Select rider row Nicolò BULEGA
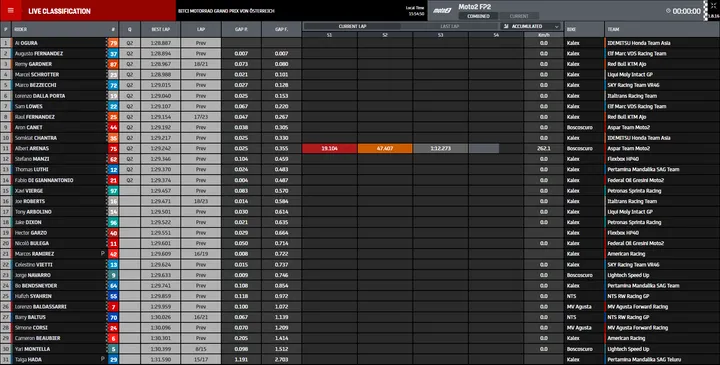720x365 pixels. coord(360,243)
